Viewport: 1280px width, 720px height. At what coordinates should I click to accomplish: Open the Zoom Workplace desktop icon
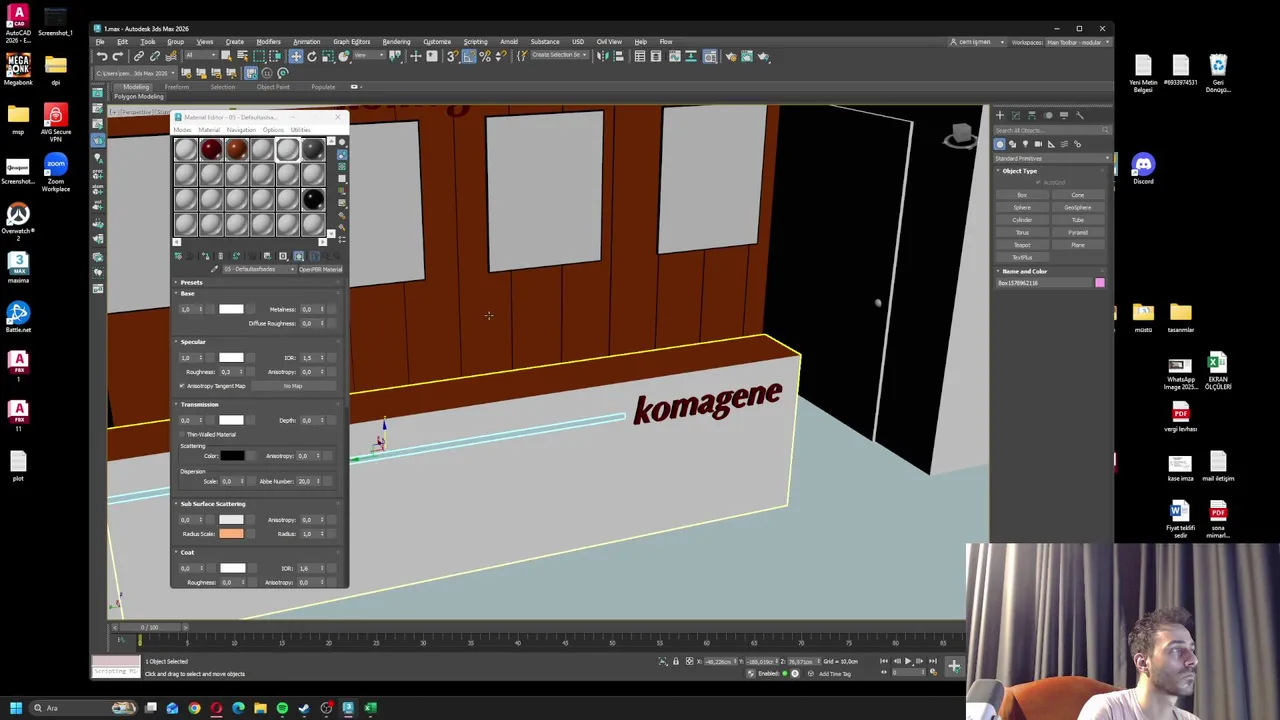pyautogui.click(x=56, y=171)
